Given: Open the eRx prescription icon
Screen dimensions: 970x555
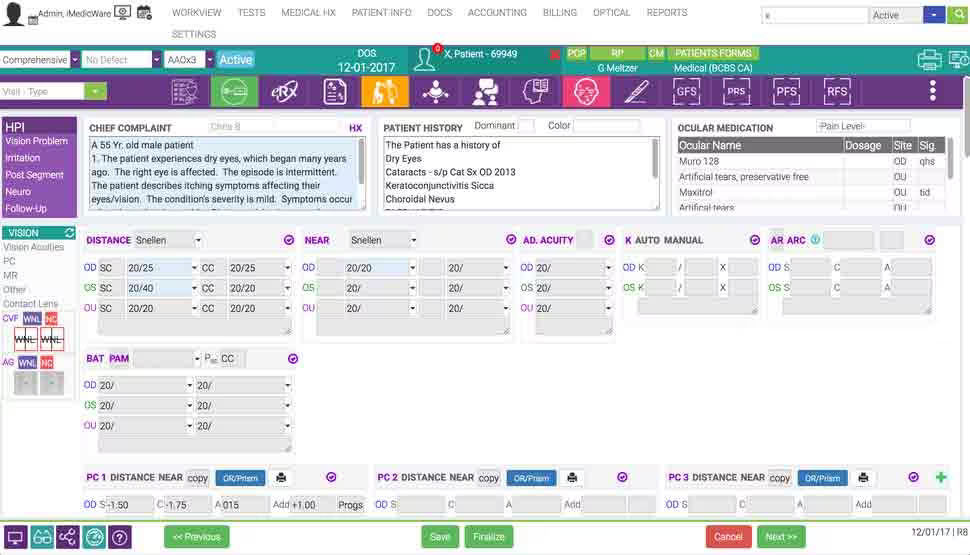Looking at the screenshot, I should click(x=285, y=92).
